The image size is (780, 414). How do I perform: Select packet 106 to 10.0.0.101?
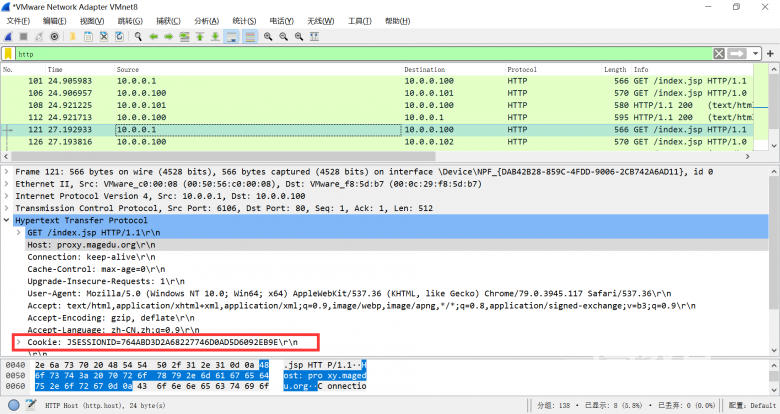point(377,93)
